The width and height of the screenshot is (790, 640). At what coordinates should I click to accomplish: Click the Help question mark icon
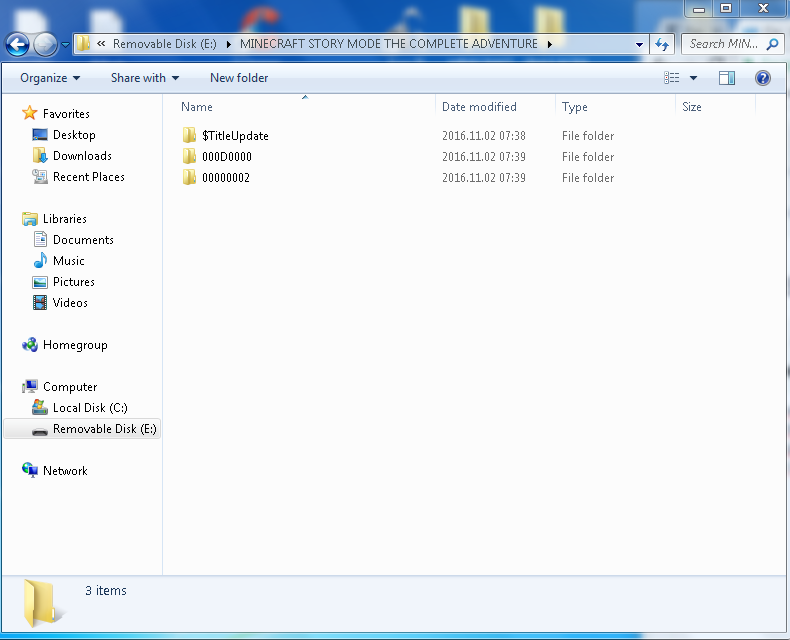point(762,78)
